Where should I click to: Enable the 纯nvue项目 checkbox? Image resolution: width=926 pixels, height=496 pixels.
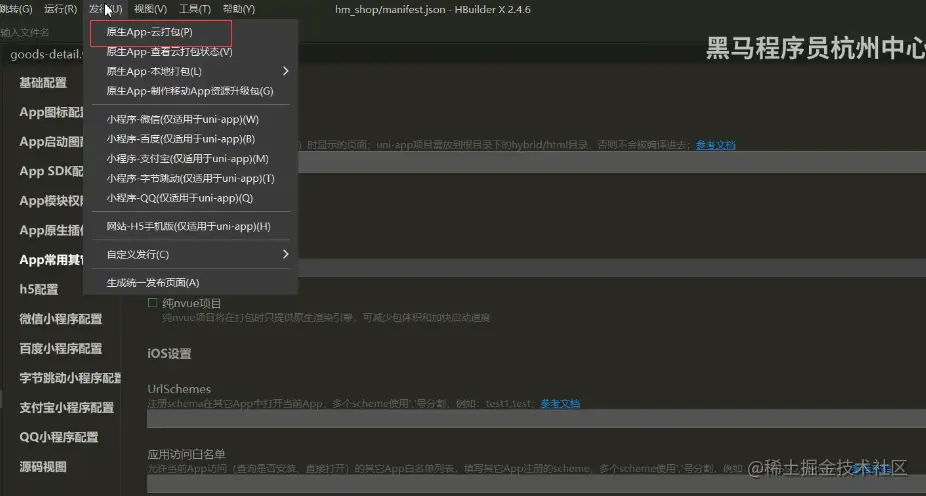[x=152, y=303]
